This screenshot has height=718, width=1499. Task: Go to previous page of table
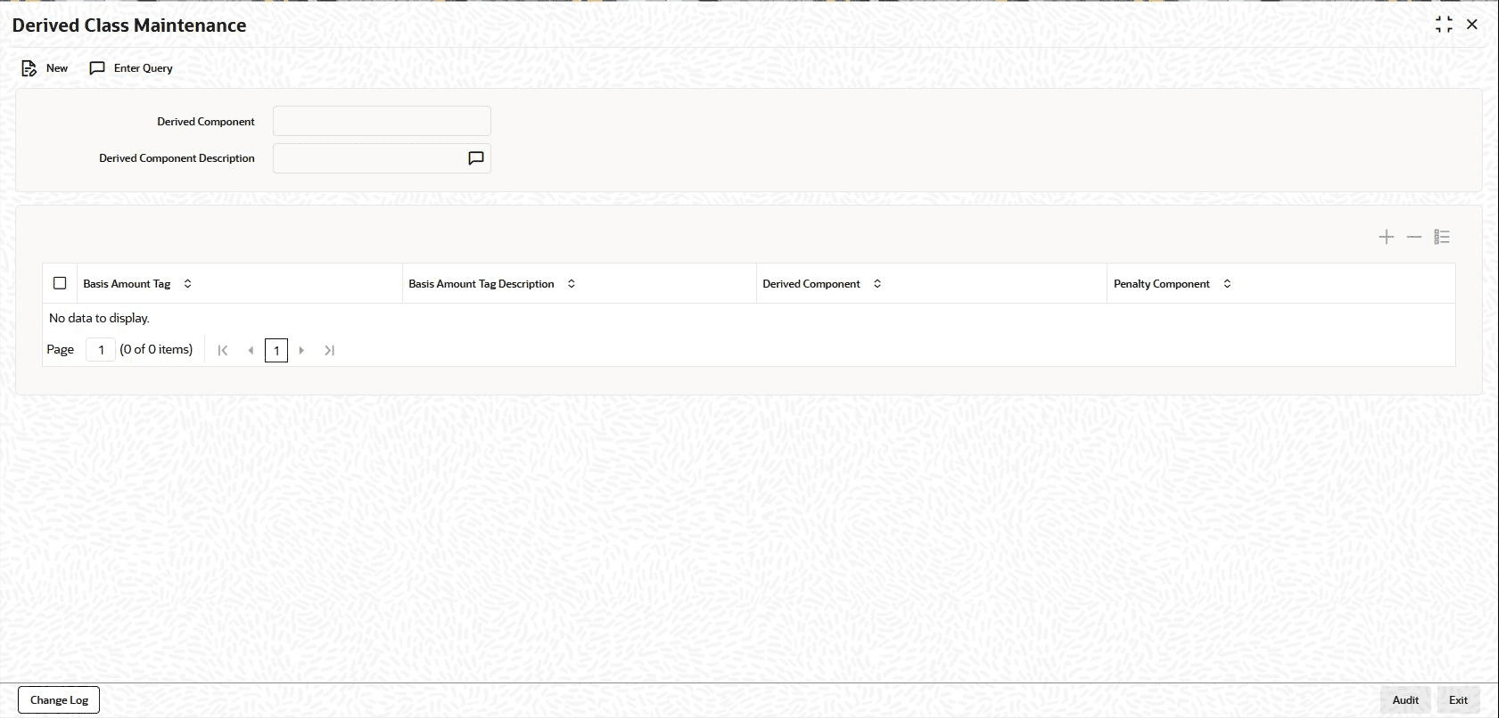(250, 350)
